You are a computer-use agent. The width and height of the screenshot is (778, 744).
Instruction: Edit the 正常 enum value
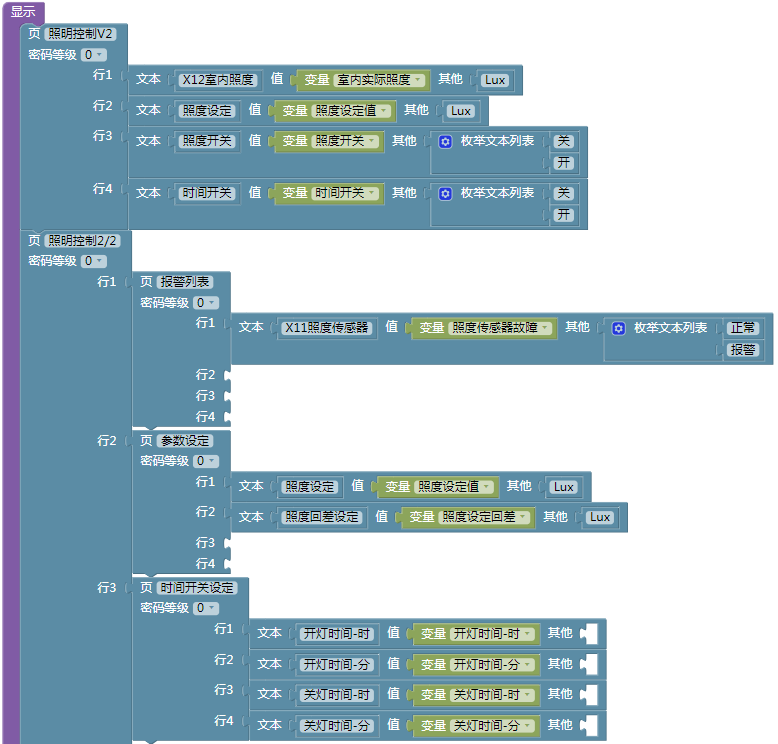pyautogui.click(x=743, y=328)
